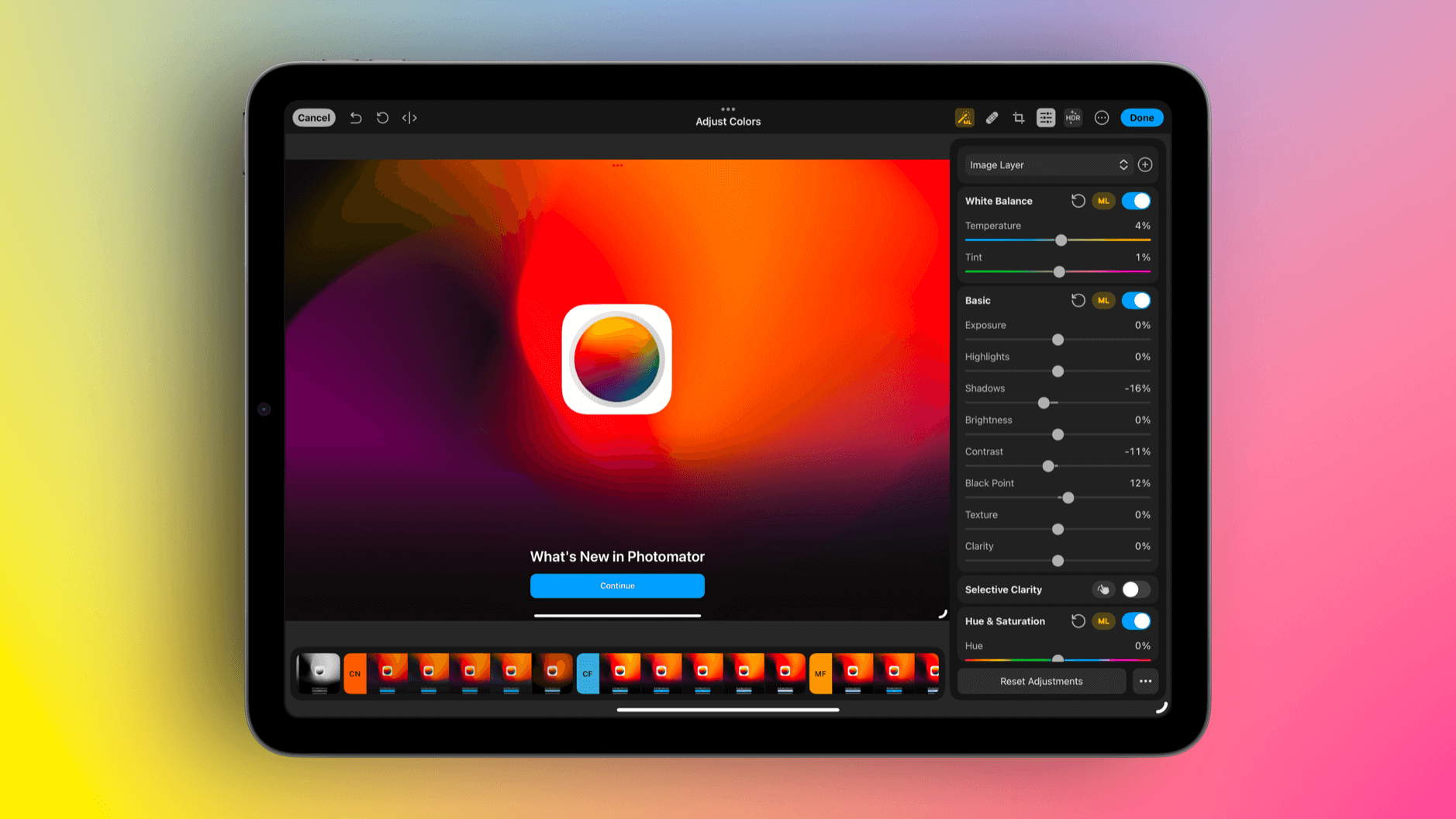Open the color adjustments sliders tool
This screenshot has height=819, width=1456.
[1046, 118]
